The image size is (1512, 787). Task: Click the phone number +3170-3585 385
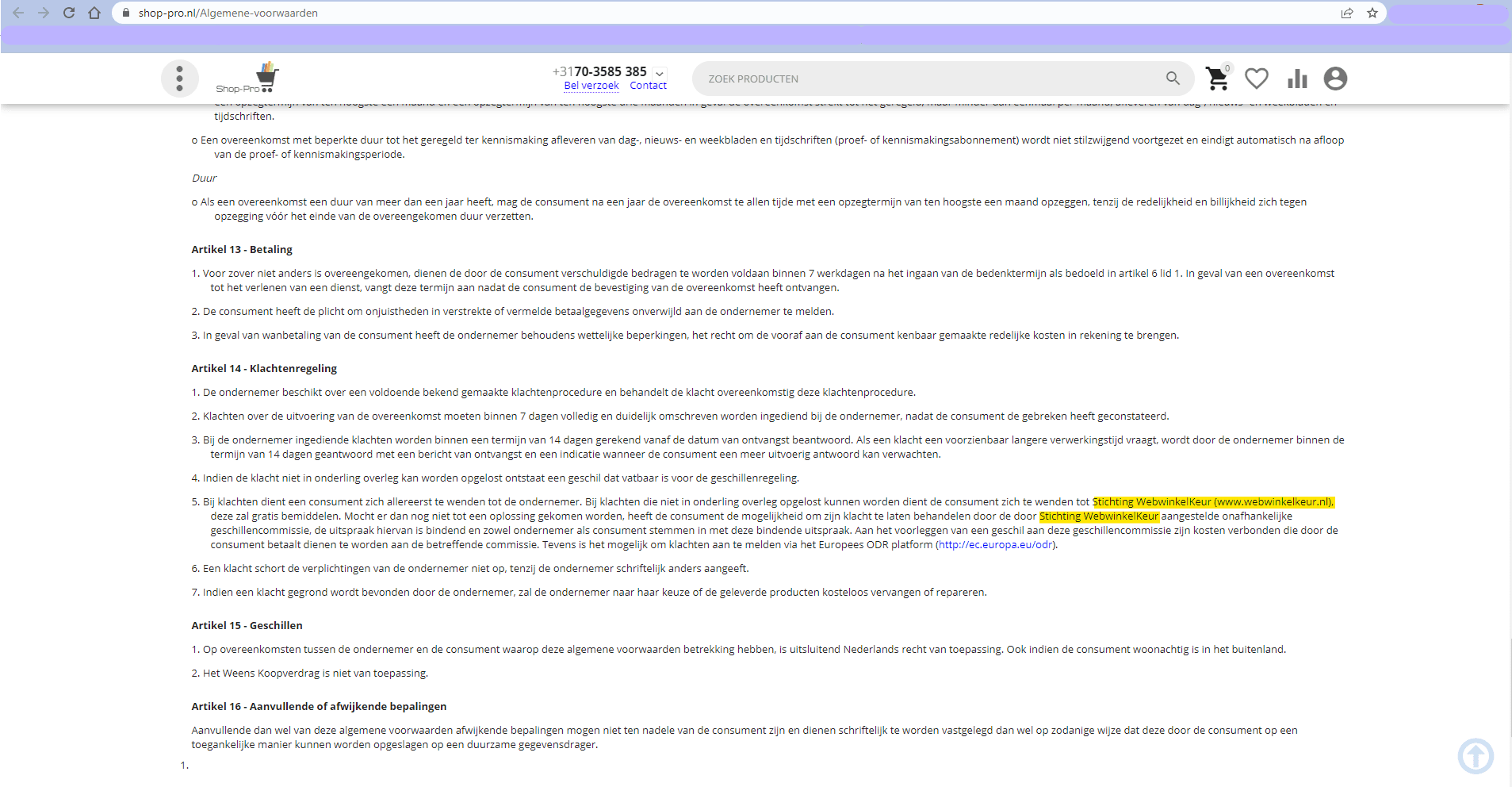599,71
